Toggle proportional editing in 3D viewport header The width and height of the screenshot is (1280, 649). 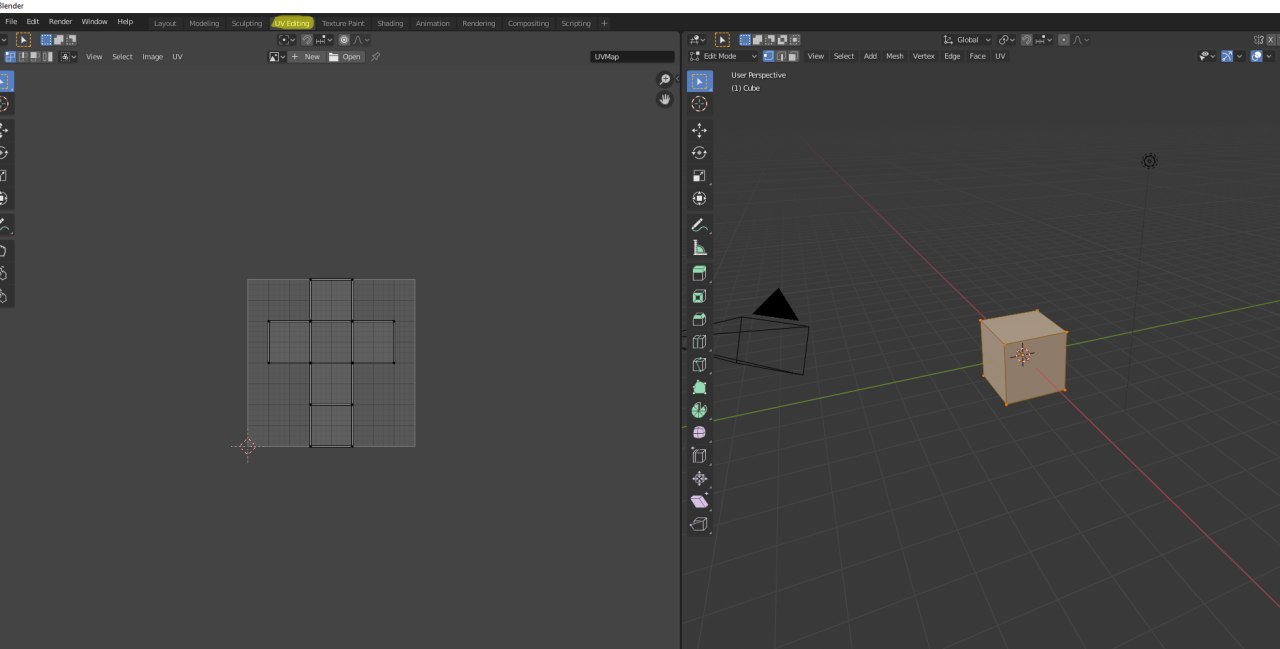1064,40
